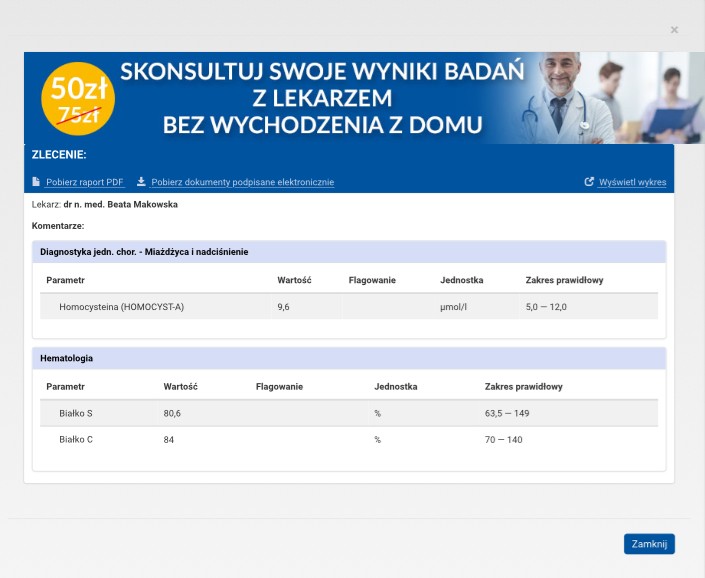
Task: Select the Białko C parameter
Action: [76, 440]
